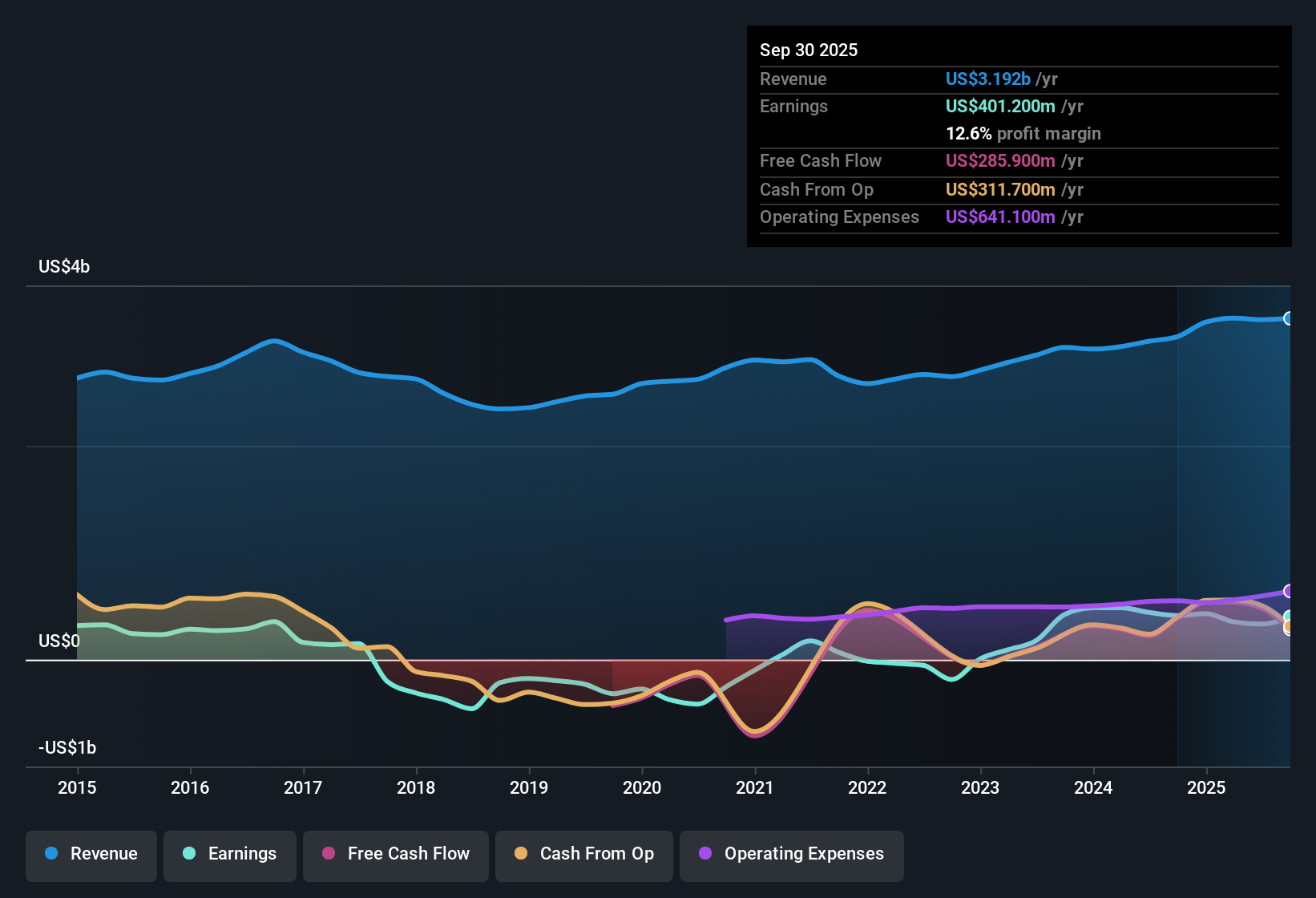Hide the Cash From Op series

pyautogui.click(x=584, y=856)
